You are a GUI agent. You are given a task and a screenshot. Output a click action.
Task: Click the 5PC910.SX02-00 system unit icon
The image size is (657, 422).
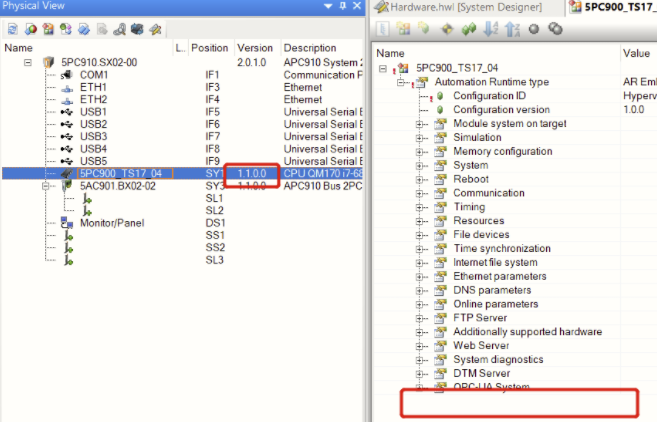point(49,62)
